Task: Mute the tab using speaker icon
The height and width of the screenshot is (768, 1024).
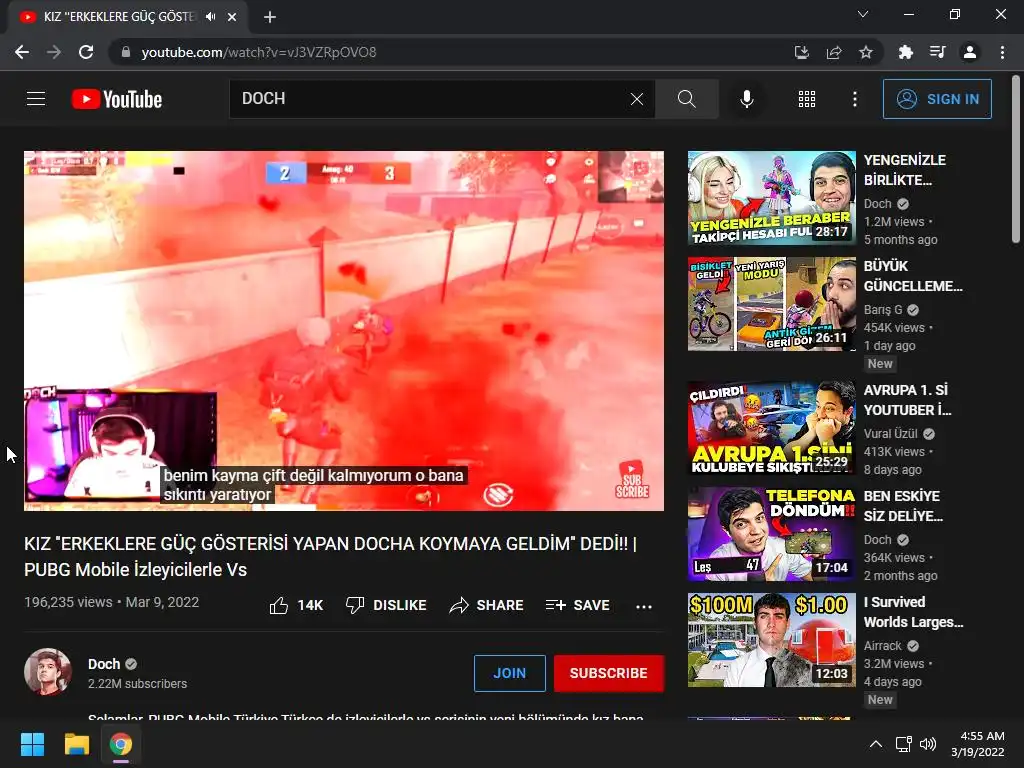Action: coord(210,17)
